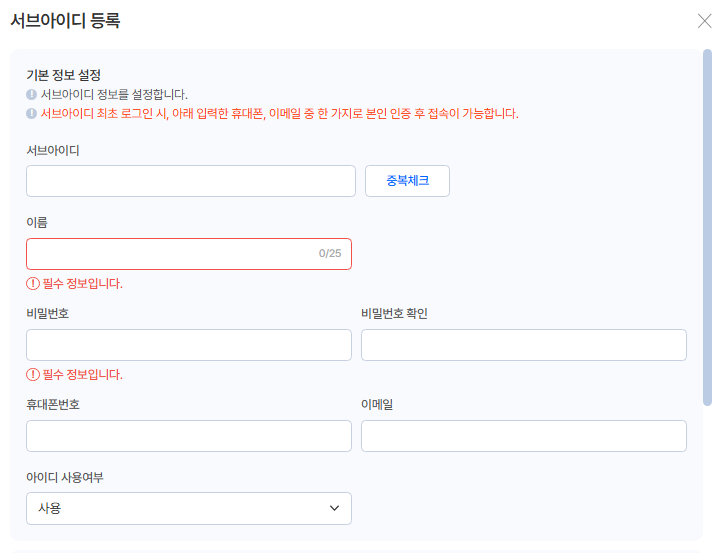Click the 서브아이디 등록 dialog title

[x=65, y=20]
